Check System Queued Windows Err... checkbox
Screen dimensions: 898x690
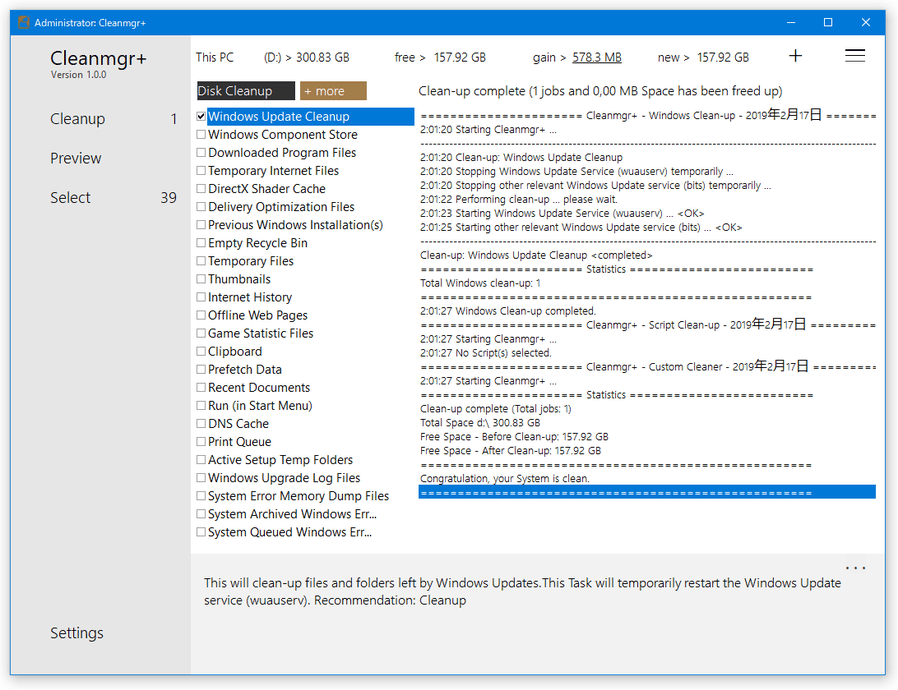tap(201, 532)
